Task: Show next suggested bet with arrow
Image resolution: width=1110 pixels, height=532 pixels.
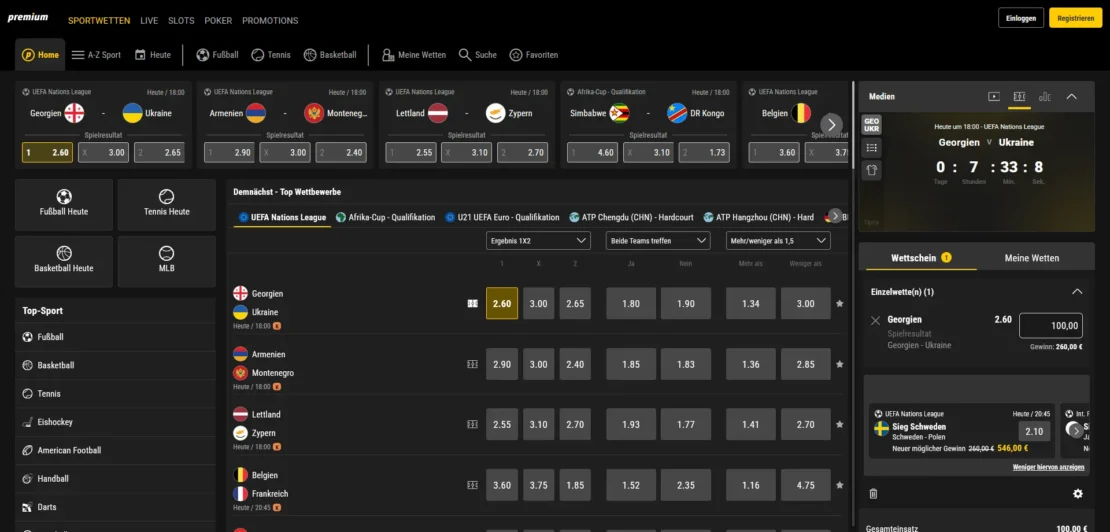Action: pos(1076,430)
